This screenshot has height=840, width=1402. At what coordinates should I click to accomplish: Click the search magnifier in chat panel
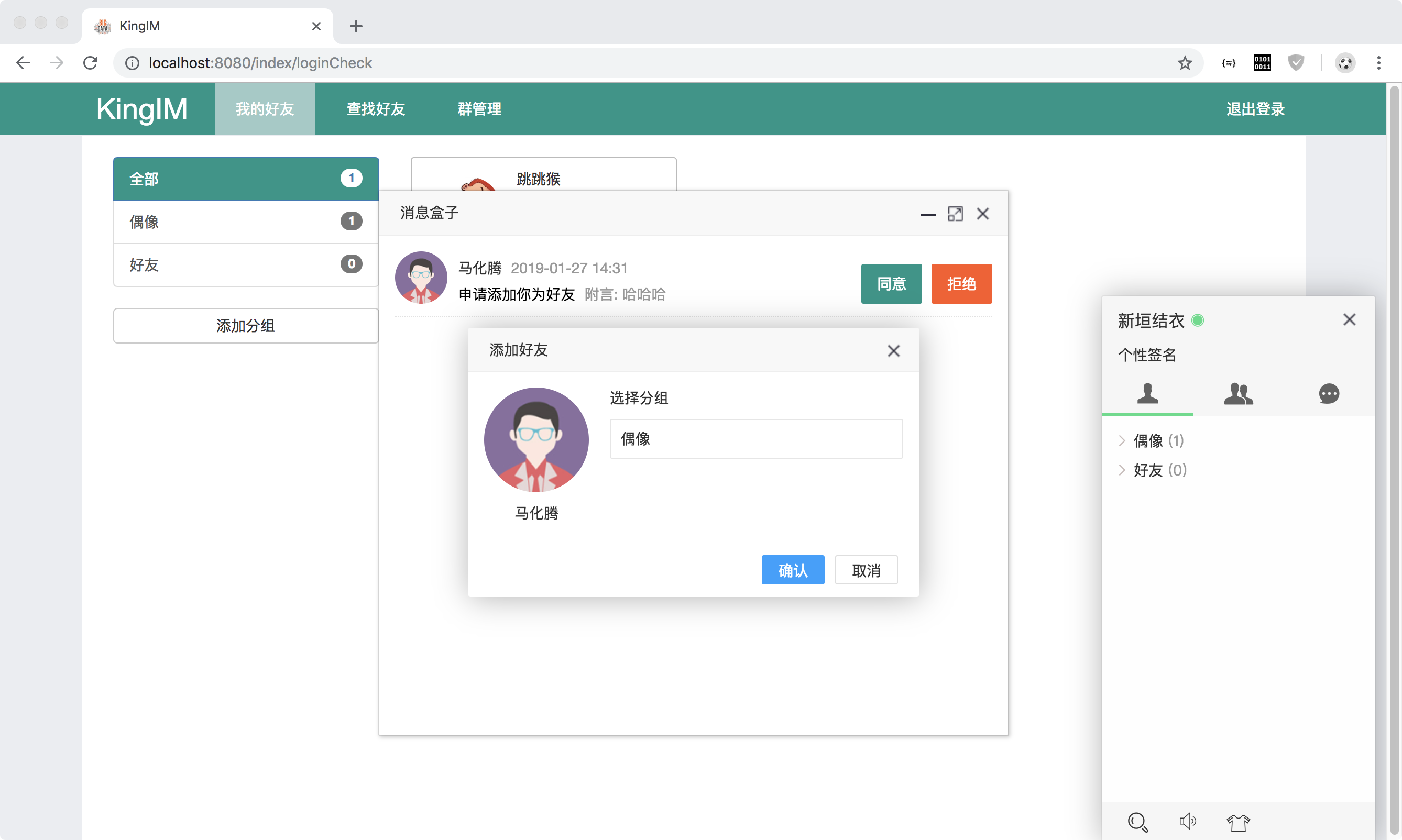click(1137, 822)
